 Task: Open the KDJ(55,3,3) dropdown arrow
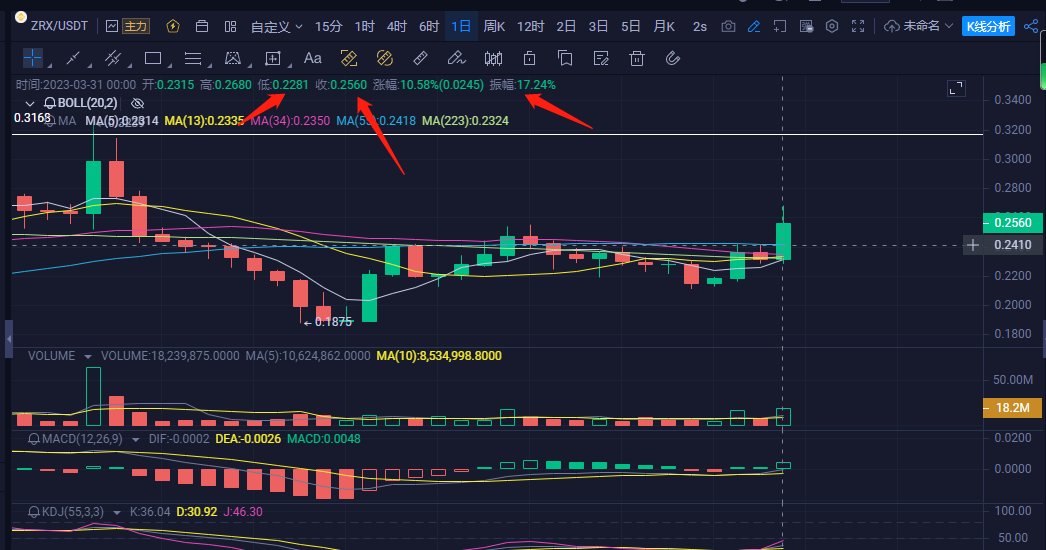117,512
